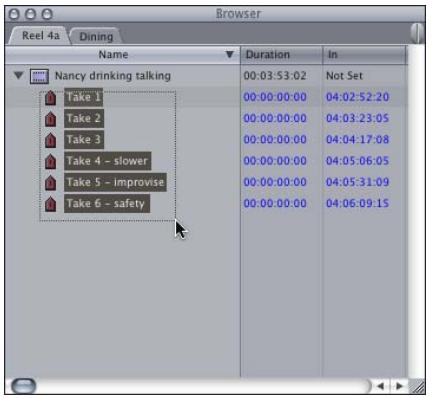Viewport: 432px width, 398px height.
Task: Select the Nancy drinking talking clip name
Action: click(x=113, y=76)
